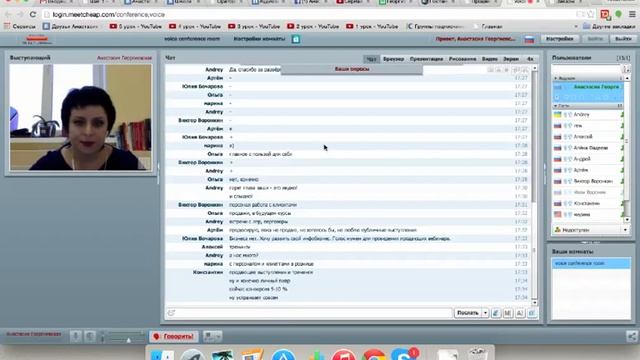This screenshot has width=640, height=360.
Task: Switch to the Браузер tab
Action: pos(393,59)
